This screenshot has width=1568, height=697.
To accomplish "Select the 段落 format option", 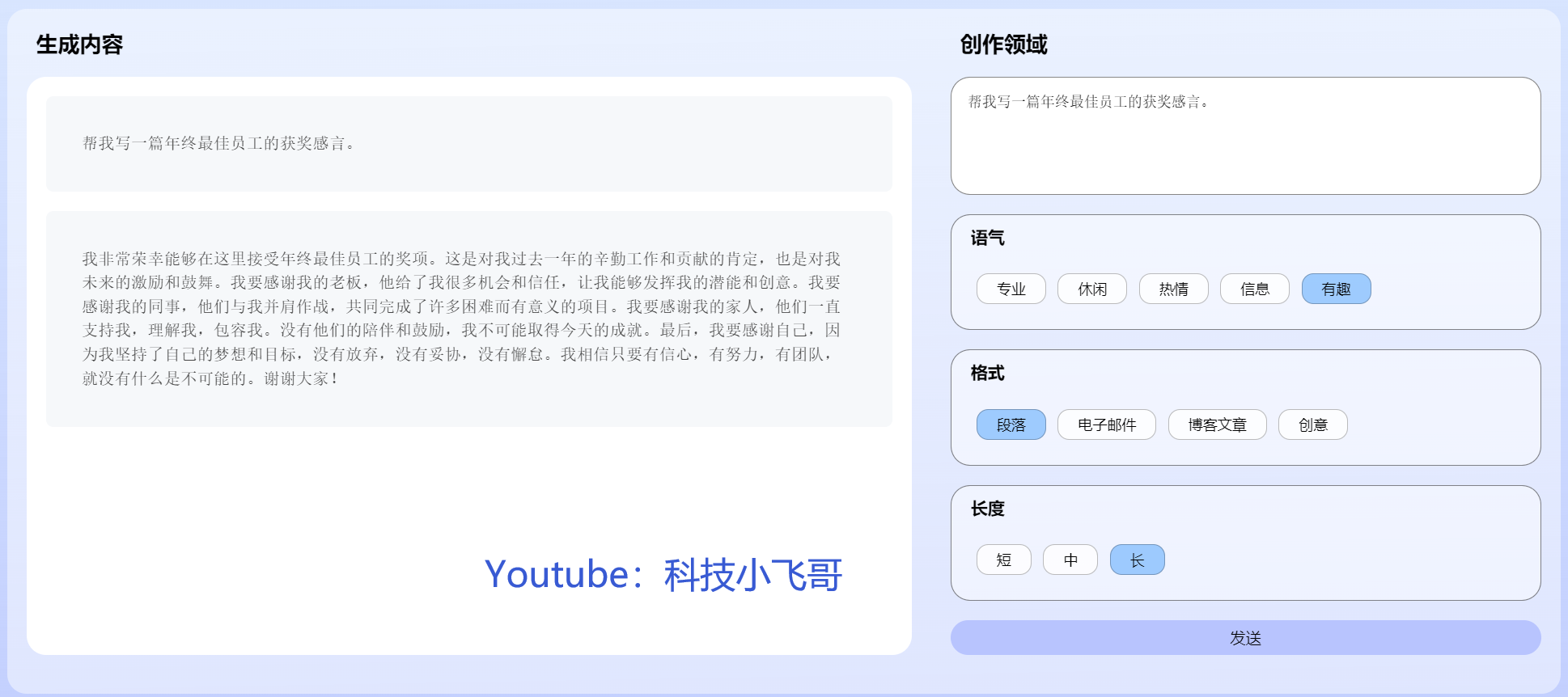I will click(1011, 425).
